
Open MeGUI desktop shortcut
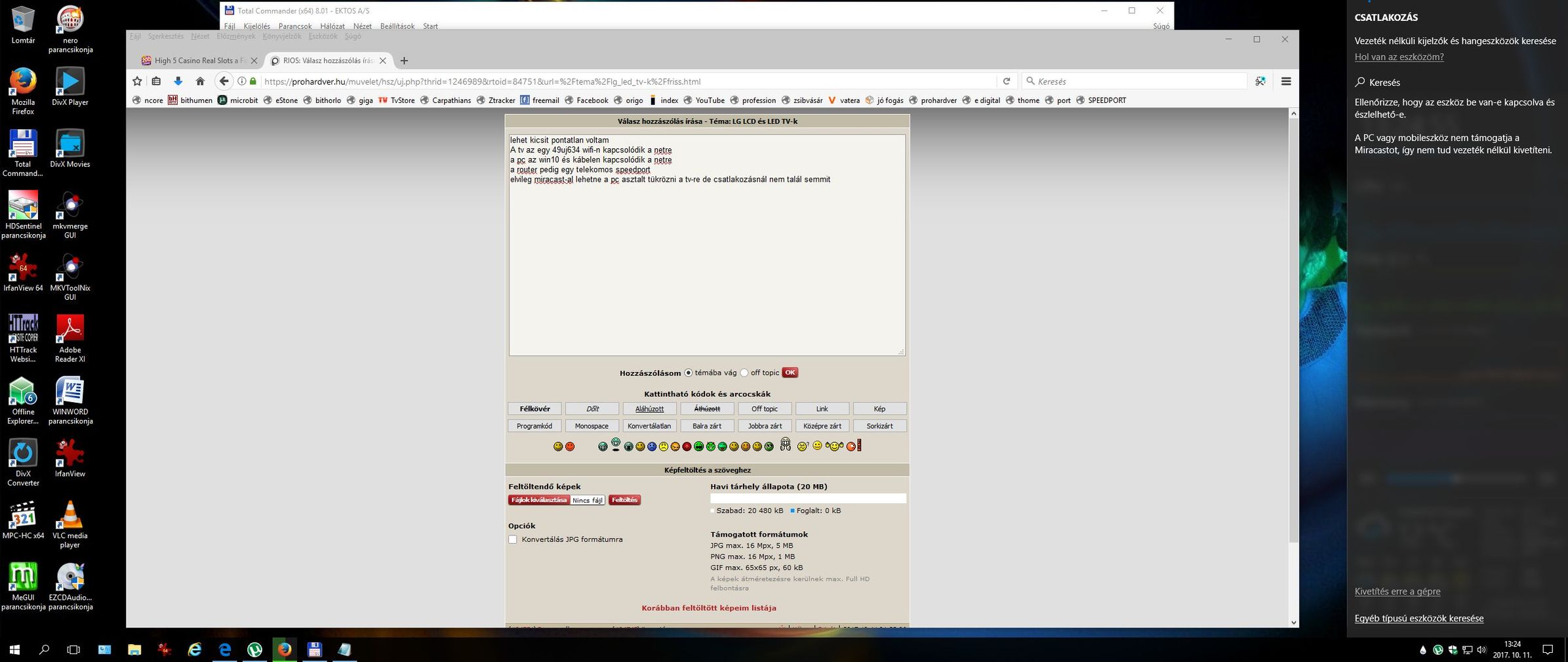click(23, 586)
